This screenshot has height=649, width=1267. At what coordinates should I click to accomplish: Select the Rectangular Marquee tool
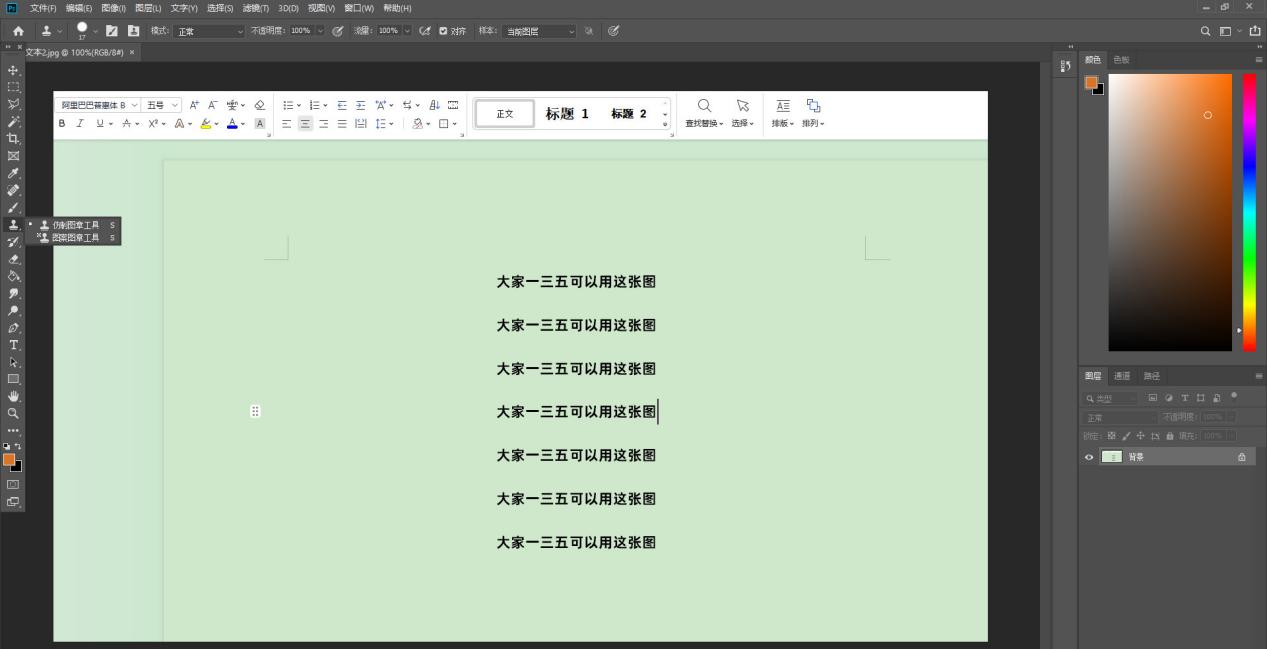(13, 87)
